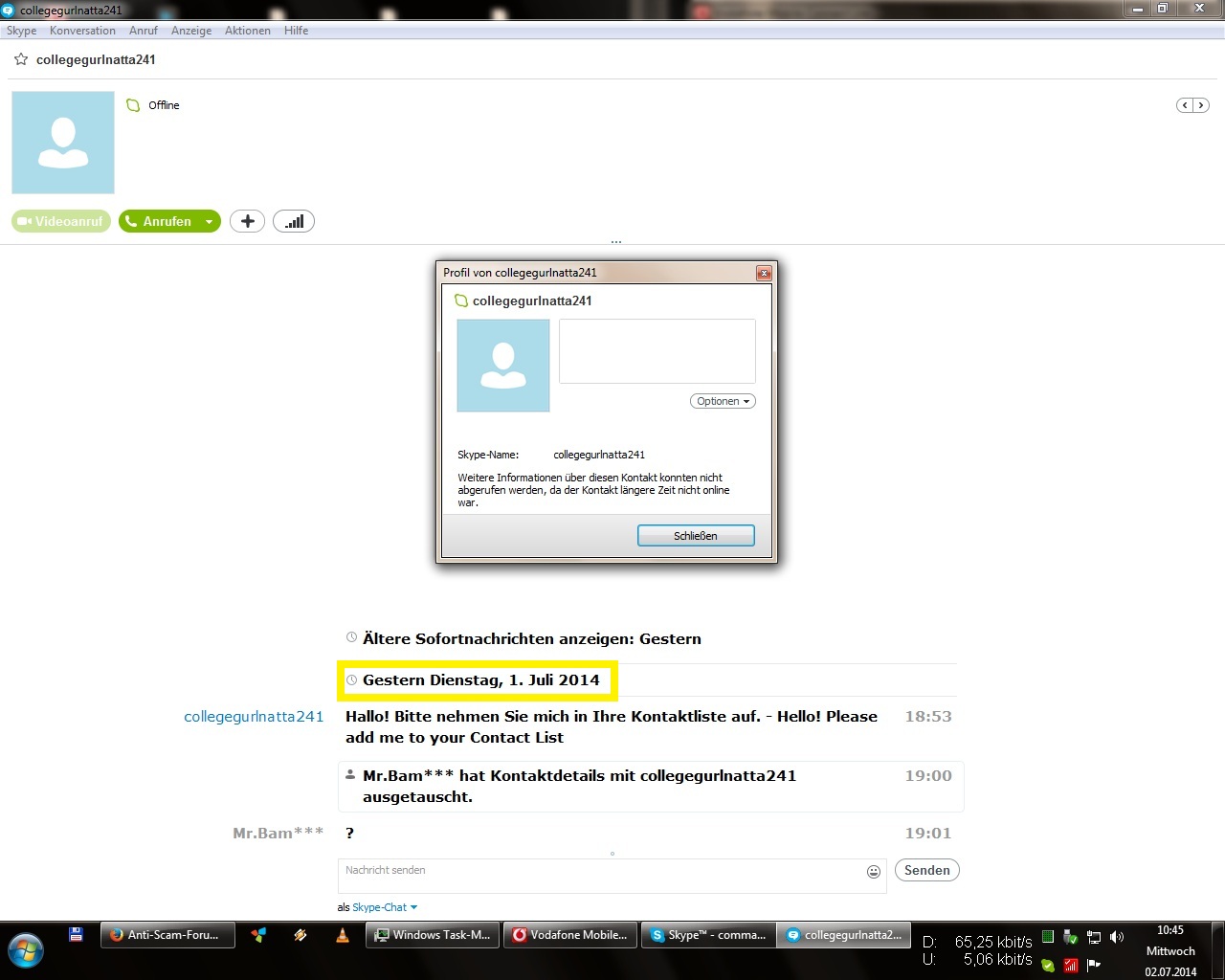Image resolution: width=1225 pixels, height=980 pixels.
Task: Click the volume speaker tray icon
Action: tap(1117, 937)
